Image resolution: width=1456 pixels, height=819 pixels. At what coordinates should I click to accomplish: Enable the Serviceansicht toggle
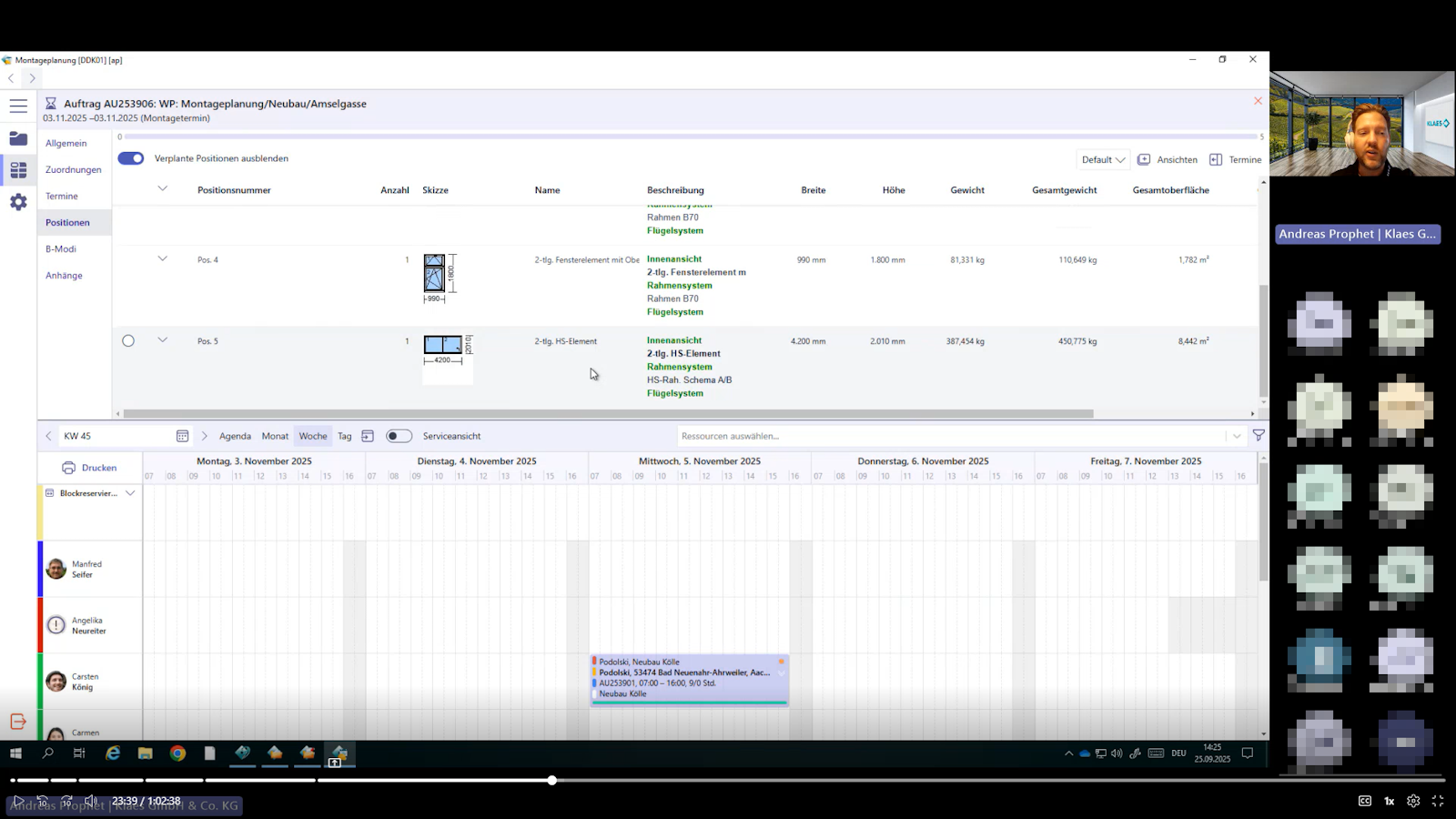[x=399, y=436]
